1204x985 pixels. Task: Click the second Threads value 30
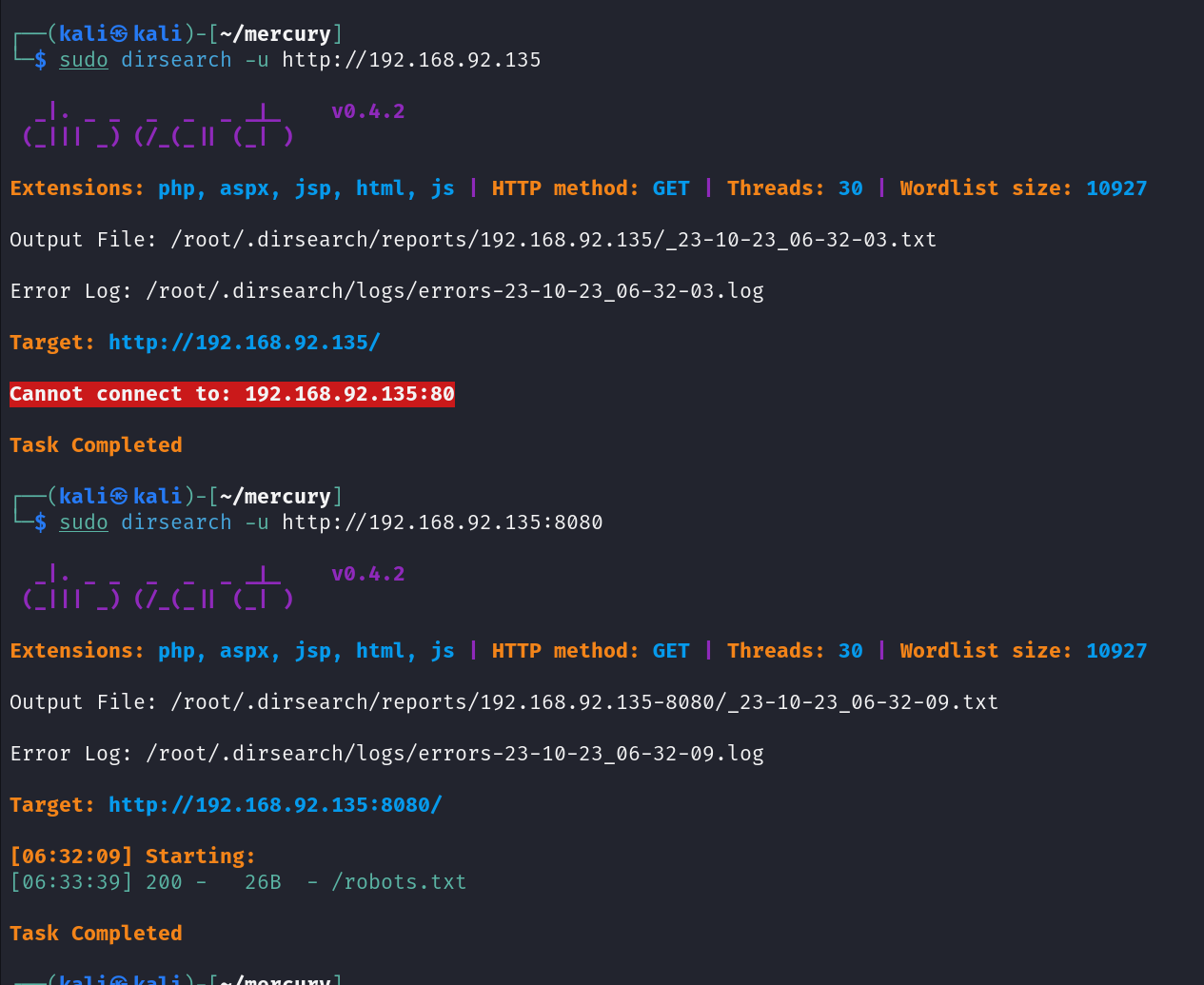(850, 651)
